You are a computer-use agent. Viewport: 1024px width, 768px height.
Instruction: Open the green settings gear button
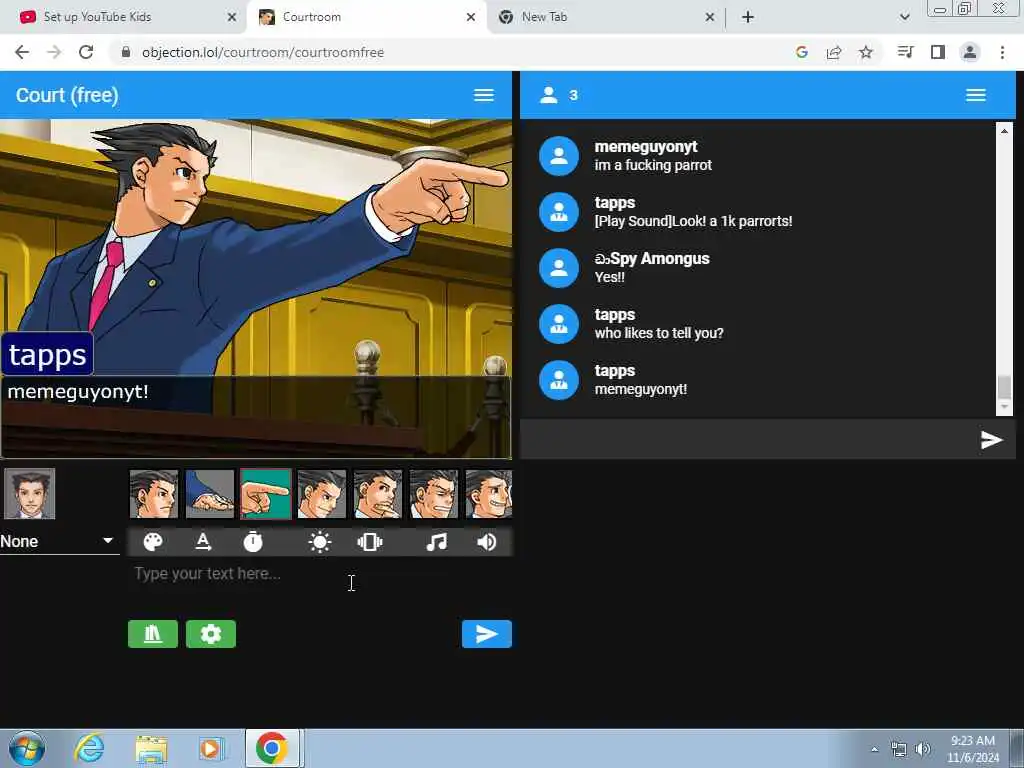(x=211, y=633)
